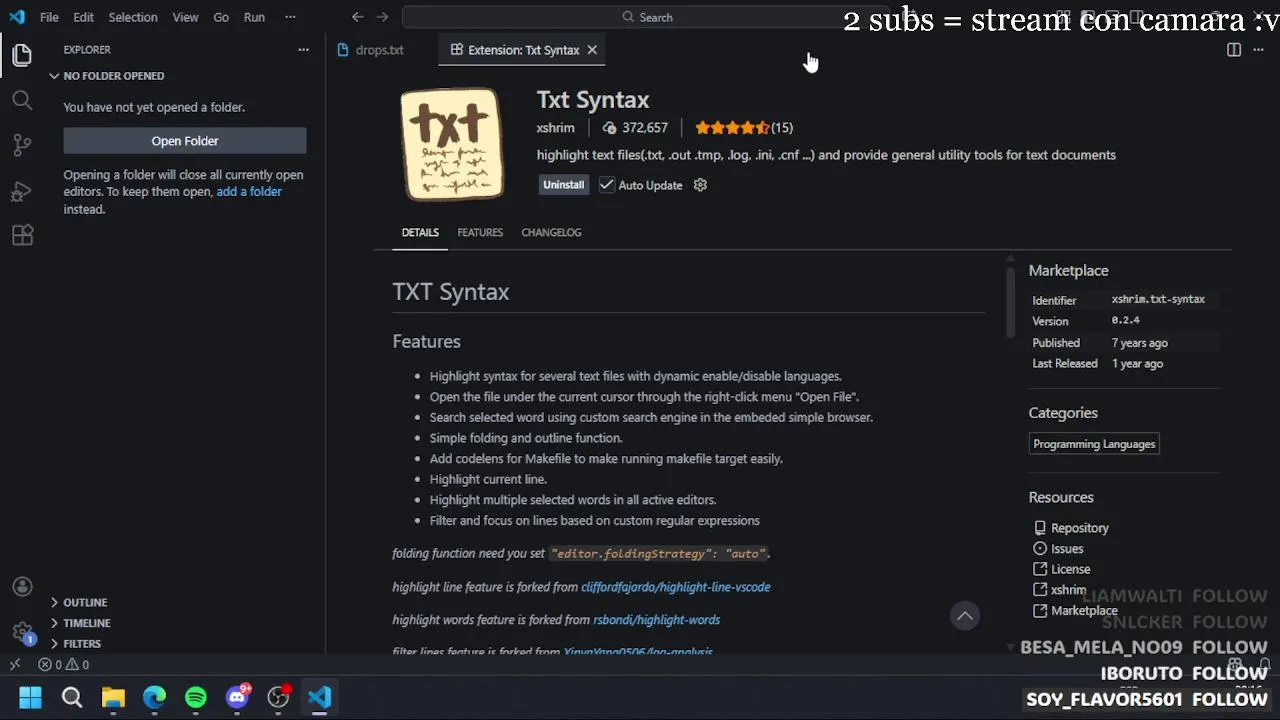
Task: Select the Features tab
Action: pyautogui.click(x=480, y=232)
